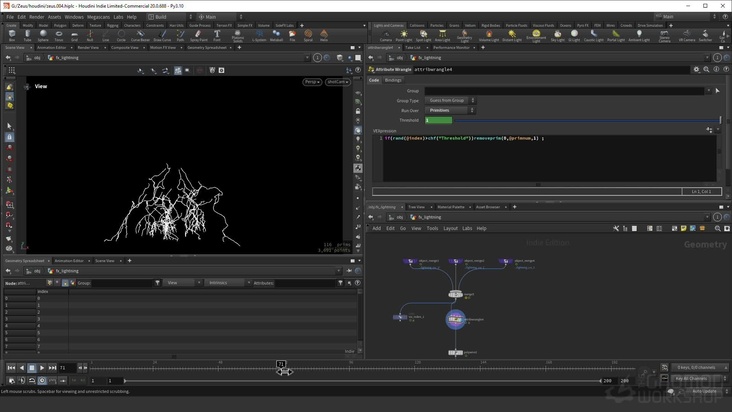Open the L-System shelf tool
The width and height of the screenshot is (732, 412).
[x=259, y=35]
